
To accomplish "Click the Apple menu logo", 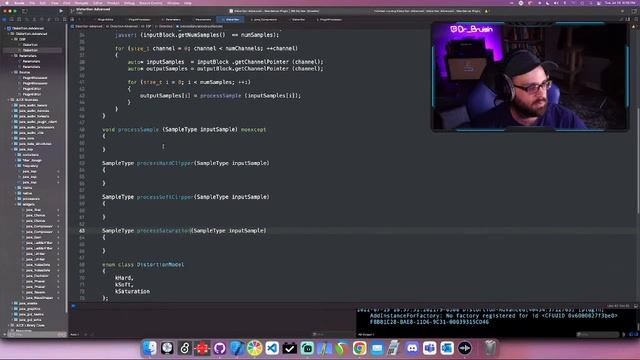I will click(7, 2).
